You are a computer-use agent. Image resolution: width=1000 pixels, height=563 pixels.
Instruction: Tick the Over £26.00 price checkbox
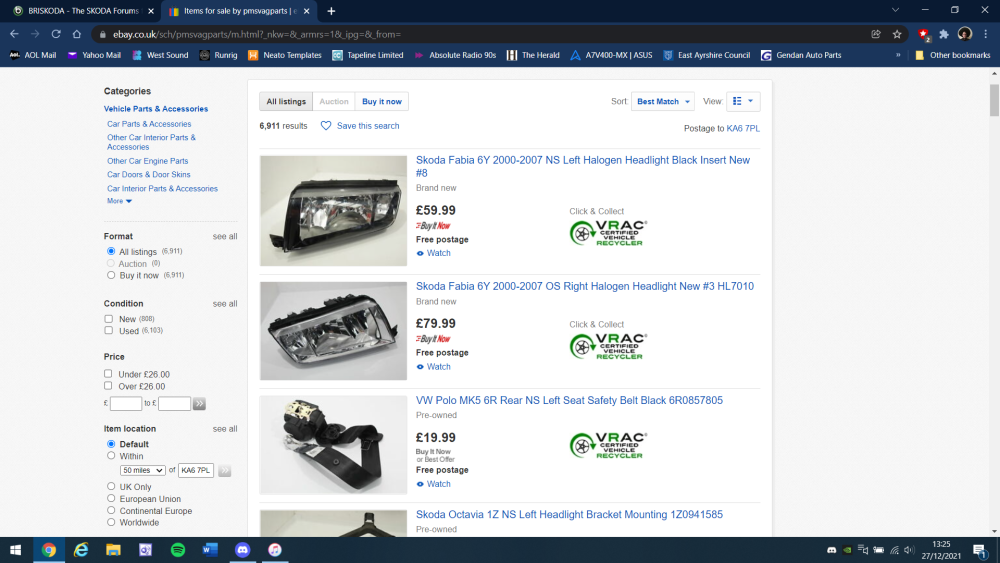(x=108, y=386)
